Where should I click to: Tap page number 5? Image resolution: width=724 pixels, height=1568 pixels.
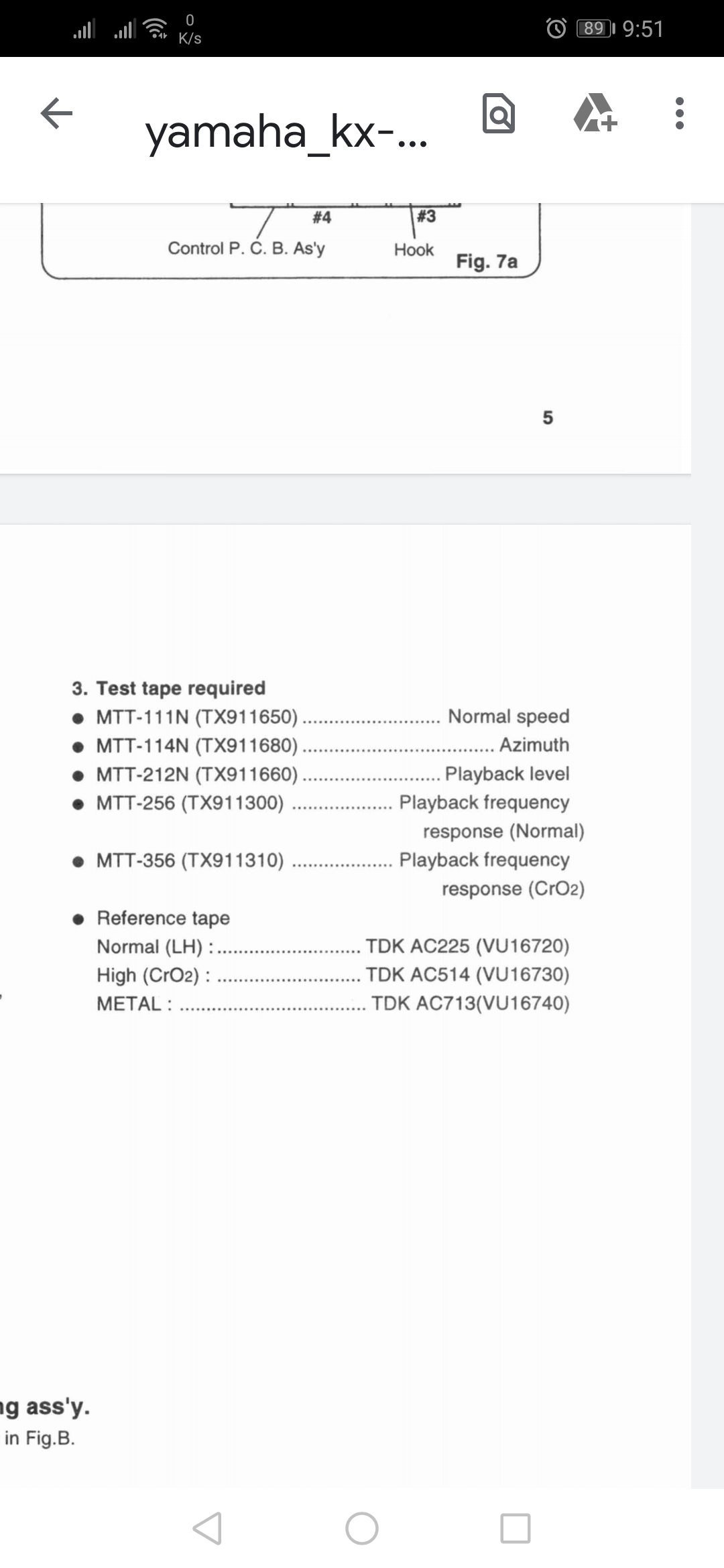coord(548,417)
